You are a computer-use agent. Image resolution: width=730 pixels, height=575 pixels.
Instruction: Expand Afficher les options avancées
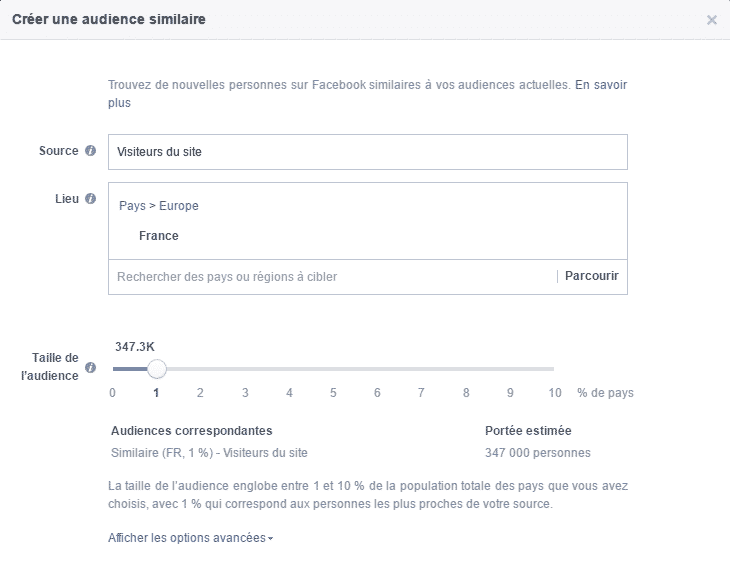pos(190,538)
